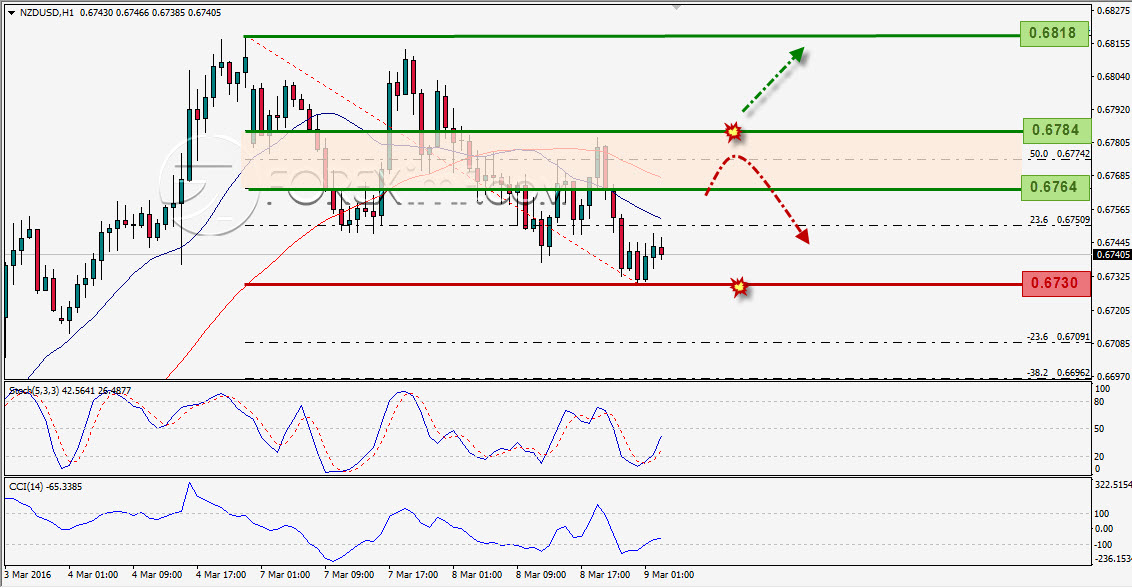The width and height of the screenshot is (1132, 588).
Task: Select the green 0.6764 level label
Action: click(x=1055, y=188)
